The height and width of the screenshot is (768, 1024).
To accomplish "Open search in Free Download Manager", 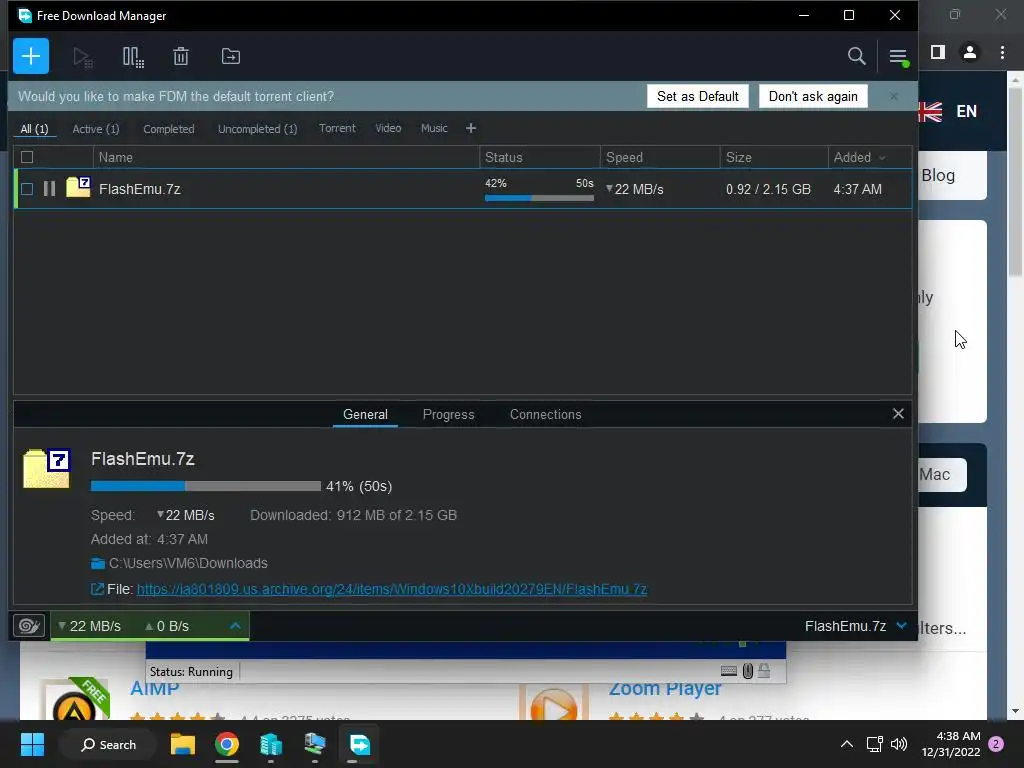I will 856,56.
